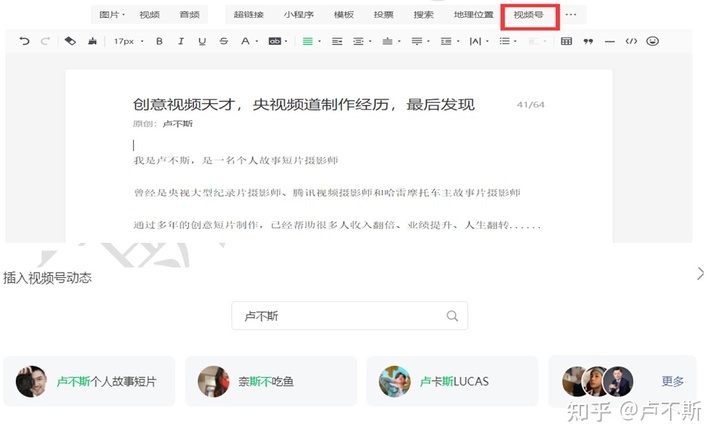Viewport: 720px width, 440px height.
Task: Insert a 投票 poll
Action: tap(383, 15)
